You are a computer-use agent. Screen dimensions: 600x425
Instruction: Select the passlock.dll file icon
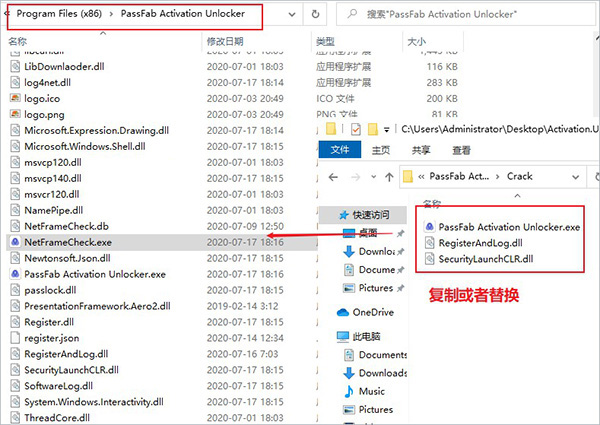click(x=15, y=290)
